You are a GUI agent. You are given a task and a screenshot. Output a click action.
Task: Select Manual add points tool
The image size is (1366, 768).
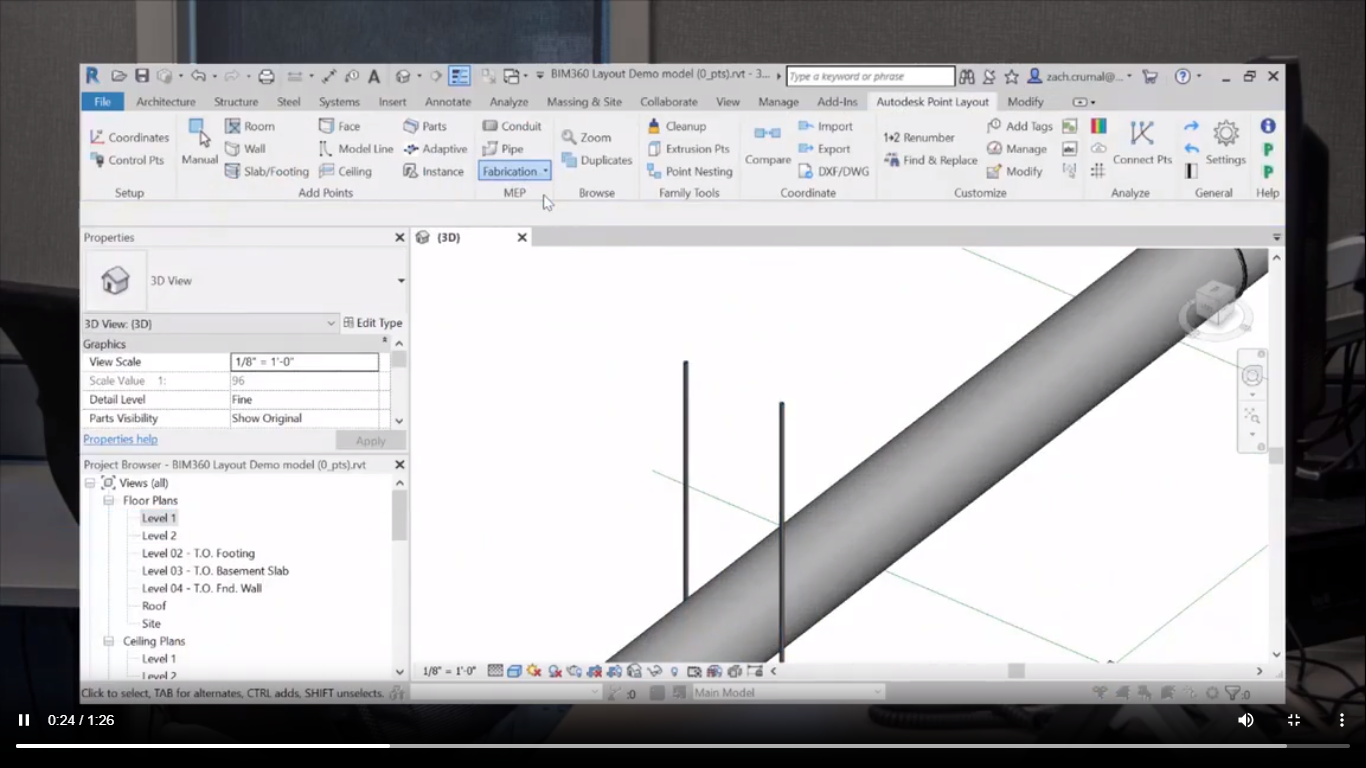tap(199, 142)
